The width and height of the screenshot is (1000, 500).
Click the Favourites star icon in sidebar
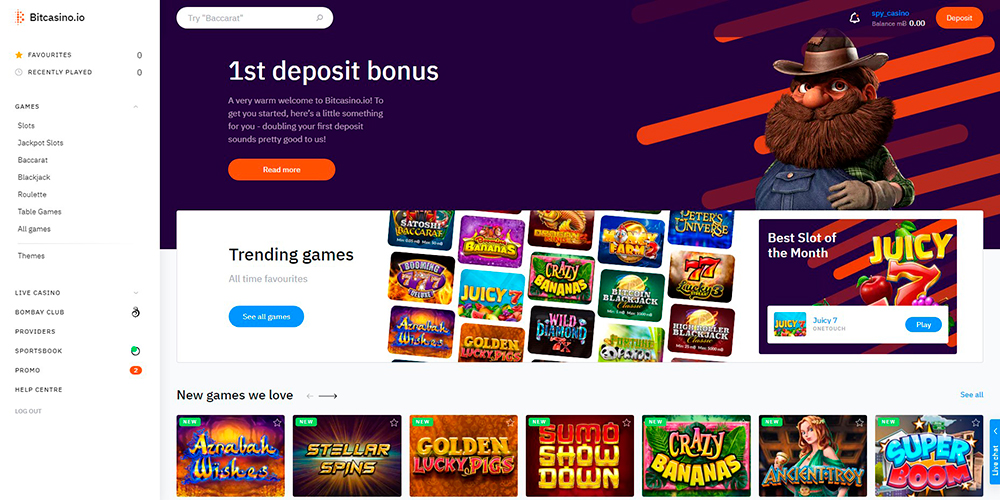[x=18, y=55]
